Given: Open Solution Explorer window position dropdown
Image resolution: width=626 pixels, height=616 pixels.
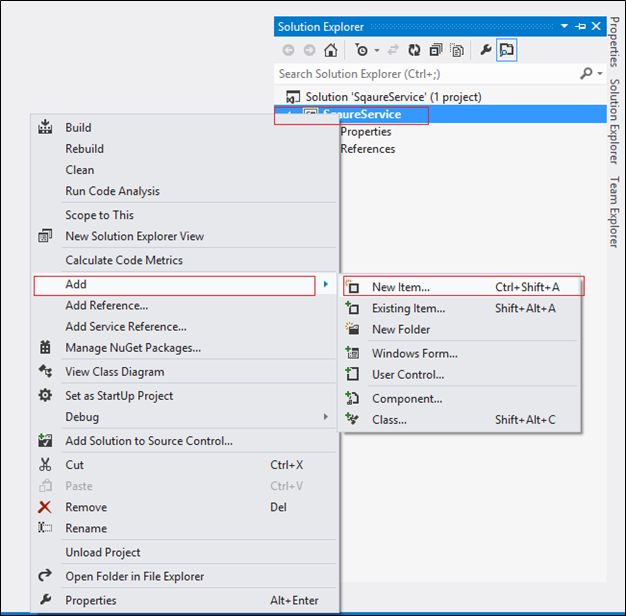Looking at the screenshot, I should pos(565,26).
